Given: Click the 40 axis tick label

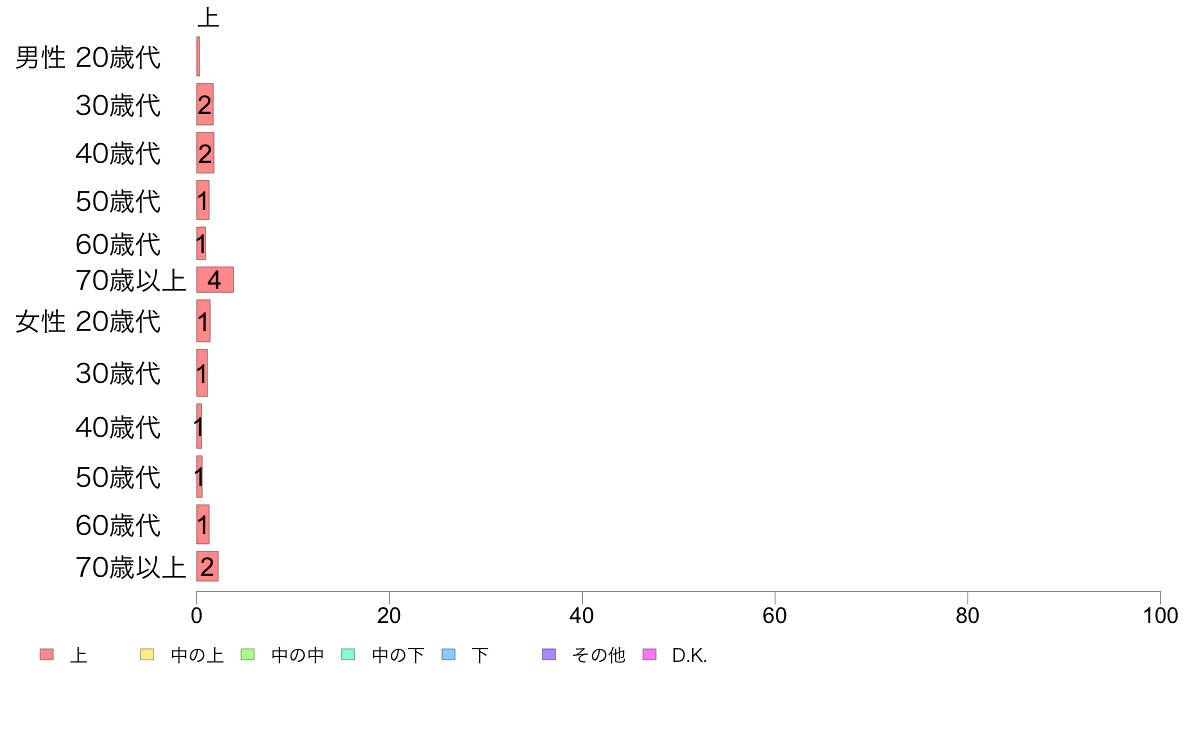Looking at the screenshot, I should tap(582, 615).
